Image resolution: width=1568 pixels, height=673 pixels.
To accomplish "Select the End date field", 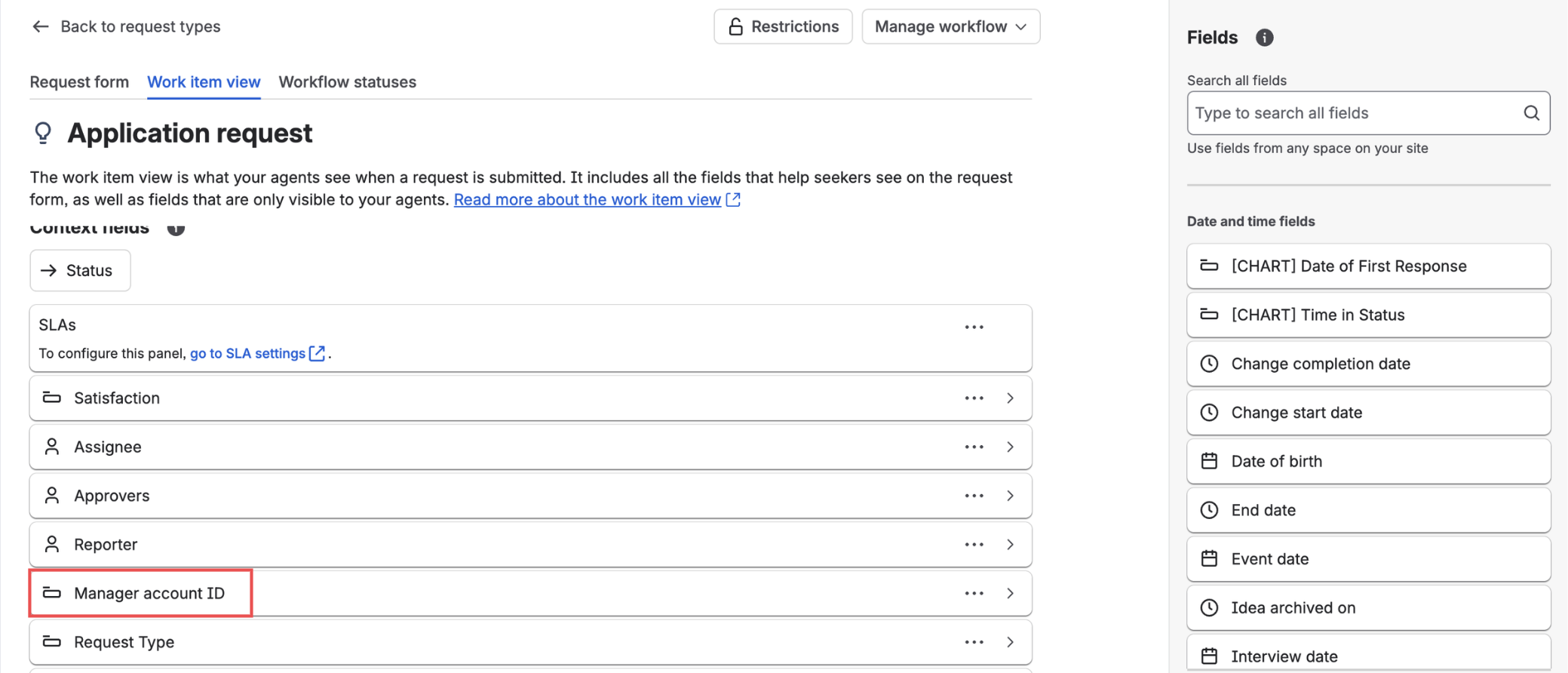I will (x=1368, y=511).
